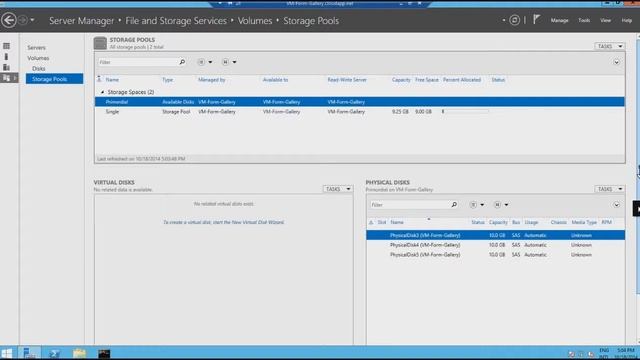Screen dimensions: 640x360
Task: Sort physical disks by Usage column
Action: pos(531,222)
